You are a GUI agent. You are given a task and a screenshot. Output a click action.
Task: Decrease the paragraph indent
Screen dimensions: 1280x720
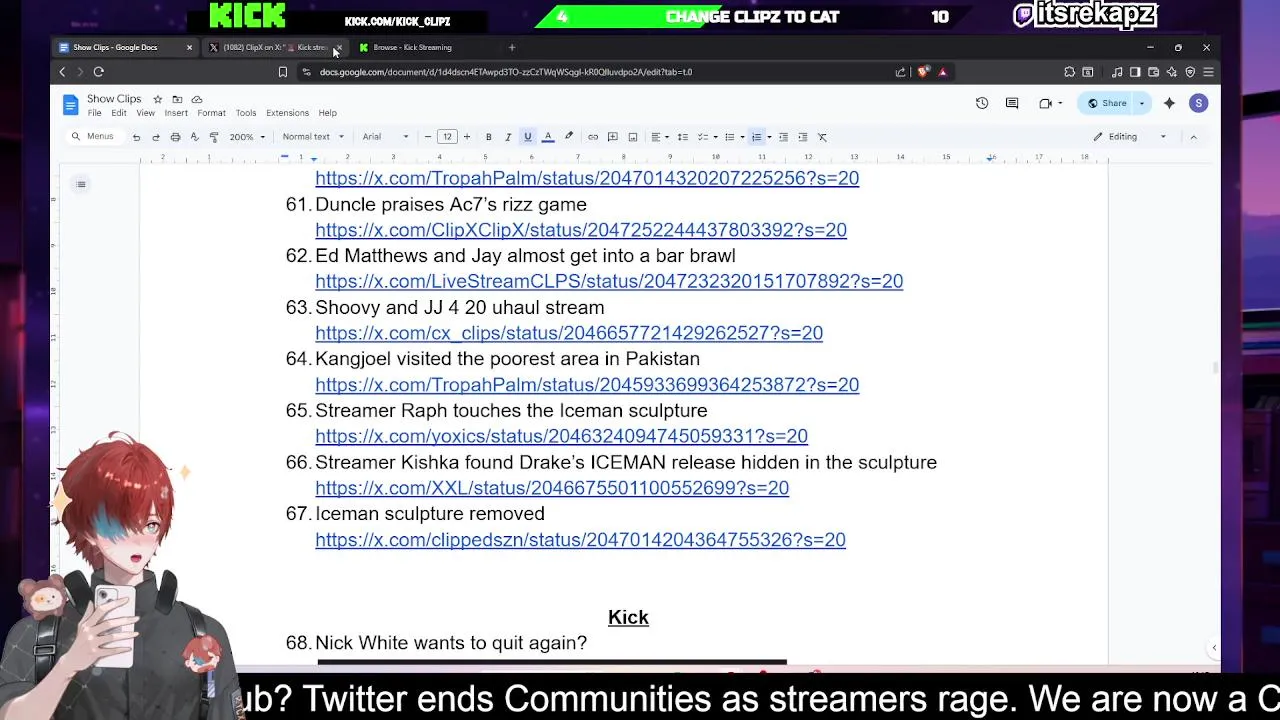783,137
